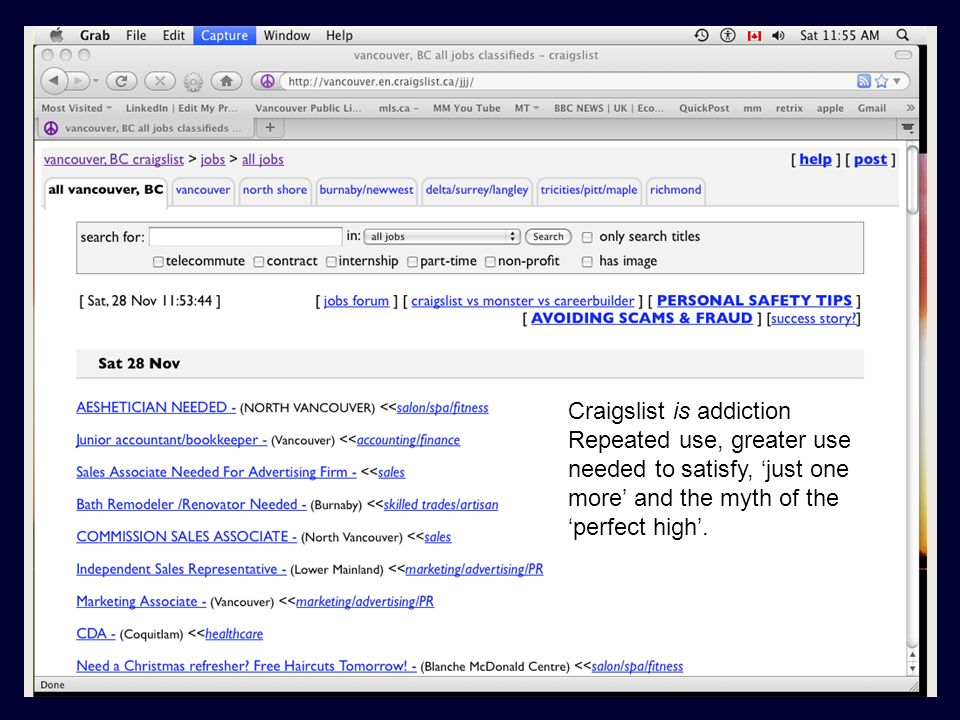
Task: Click the vancouver, BC craigslist breadcrumb
Action: point(114,159)
